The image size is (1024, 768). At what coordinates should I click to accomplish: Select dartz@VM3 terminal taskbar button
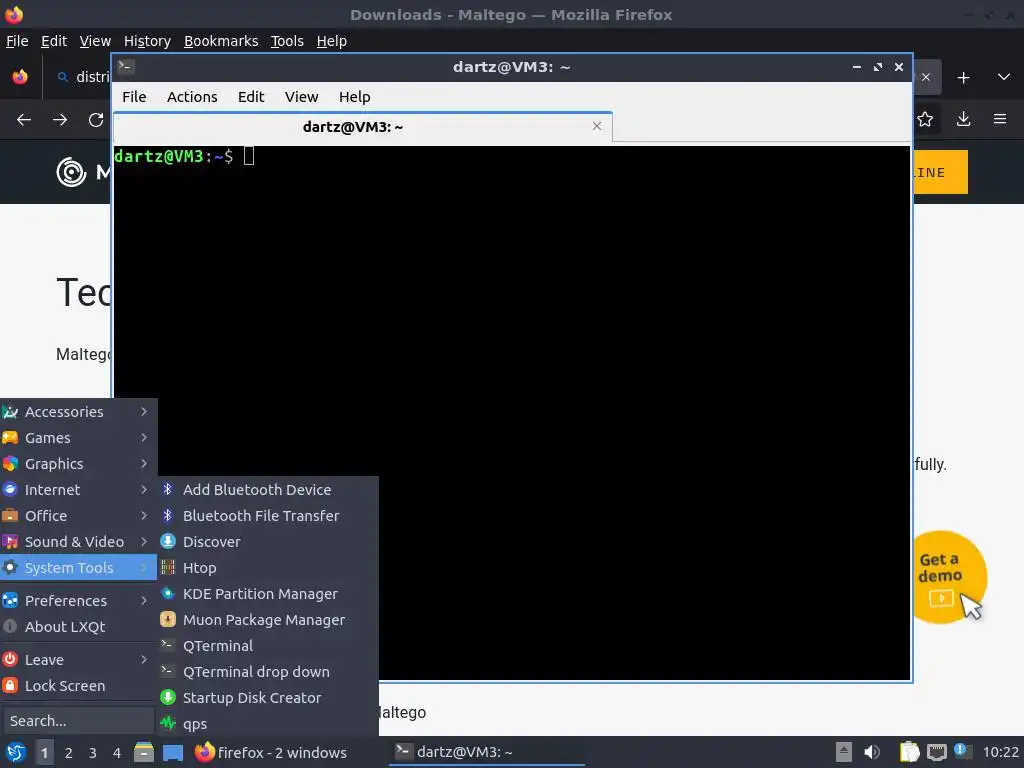(487, 752)
